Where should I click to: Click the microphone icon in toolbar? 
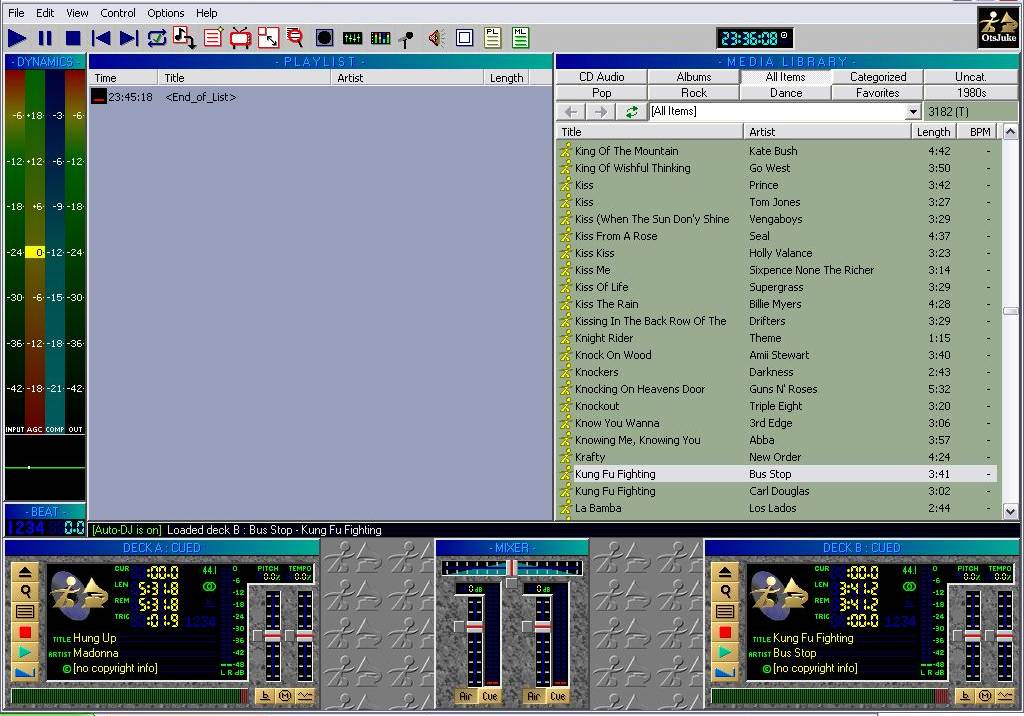coord(407,39)
